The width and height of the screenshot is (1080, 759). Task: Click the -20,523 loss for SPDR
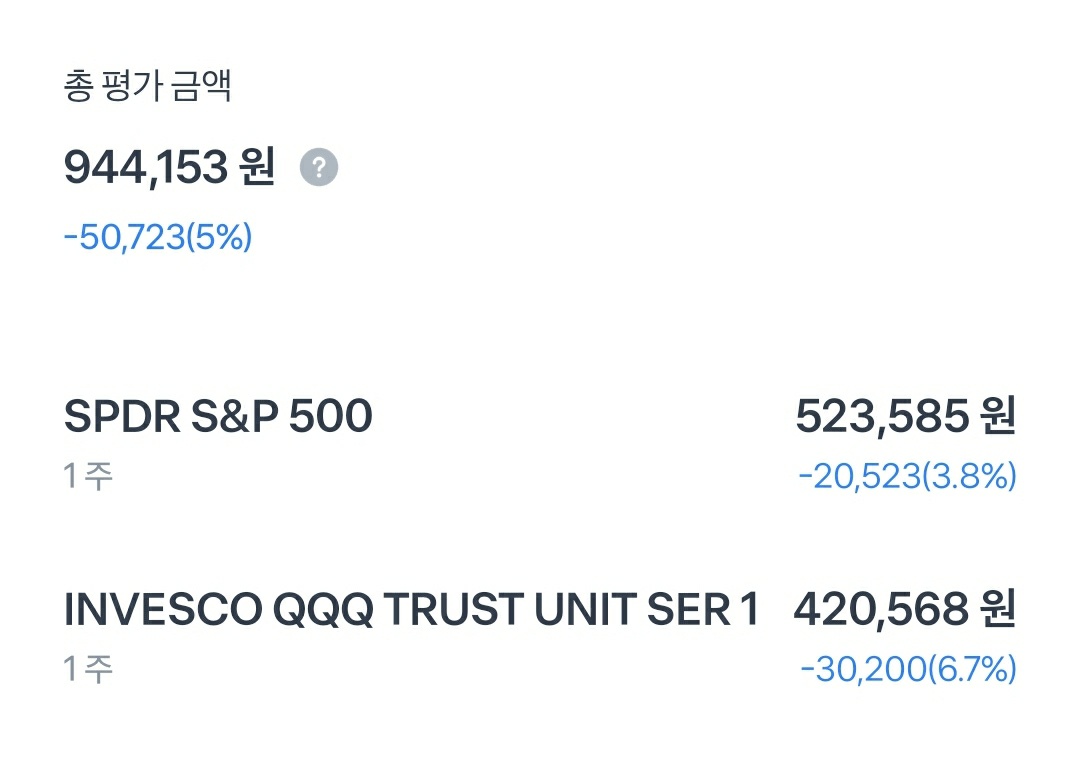[x=858, y=477]
